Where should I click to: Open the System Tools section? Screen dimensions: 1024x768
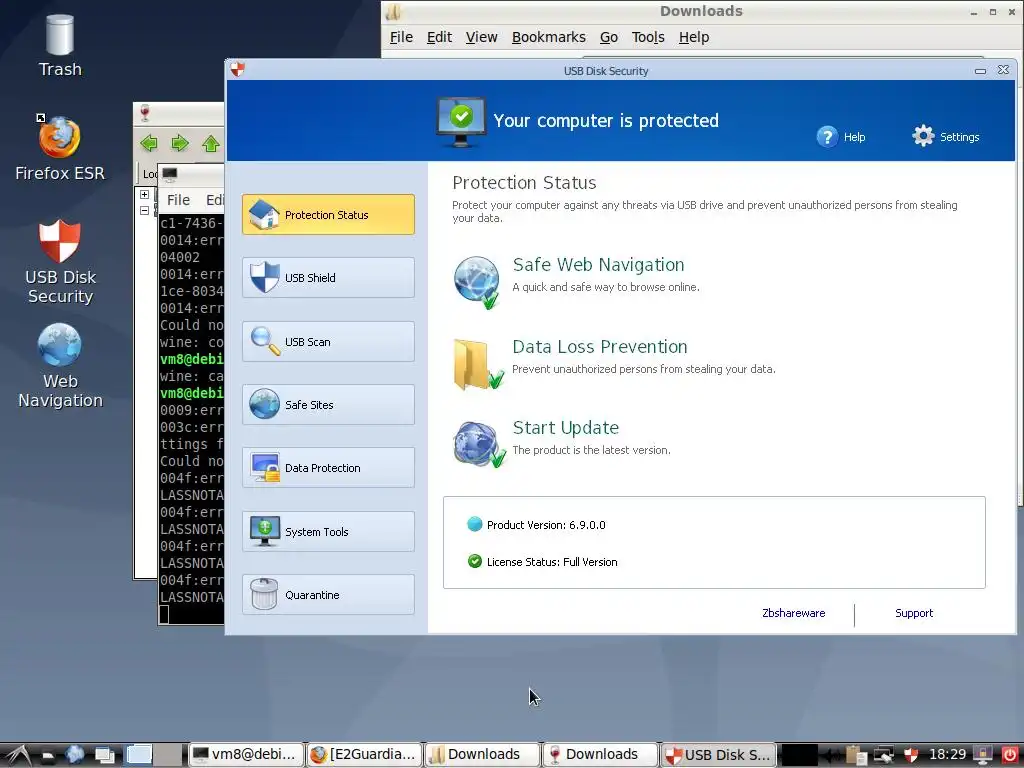[328, 532]
